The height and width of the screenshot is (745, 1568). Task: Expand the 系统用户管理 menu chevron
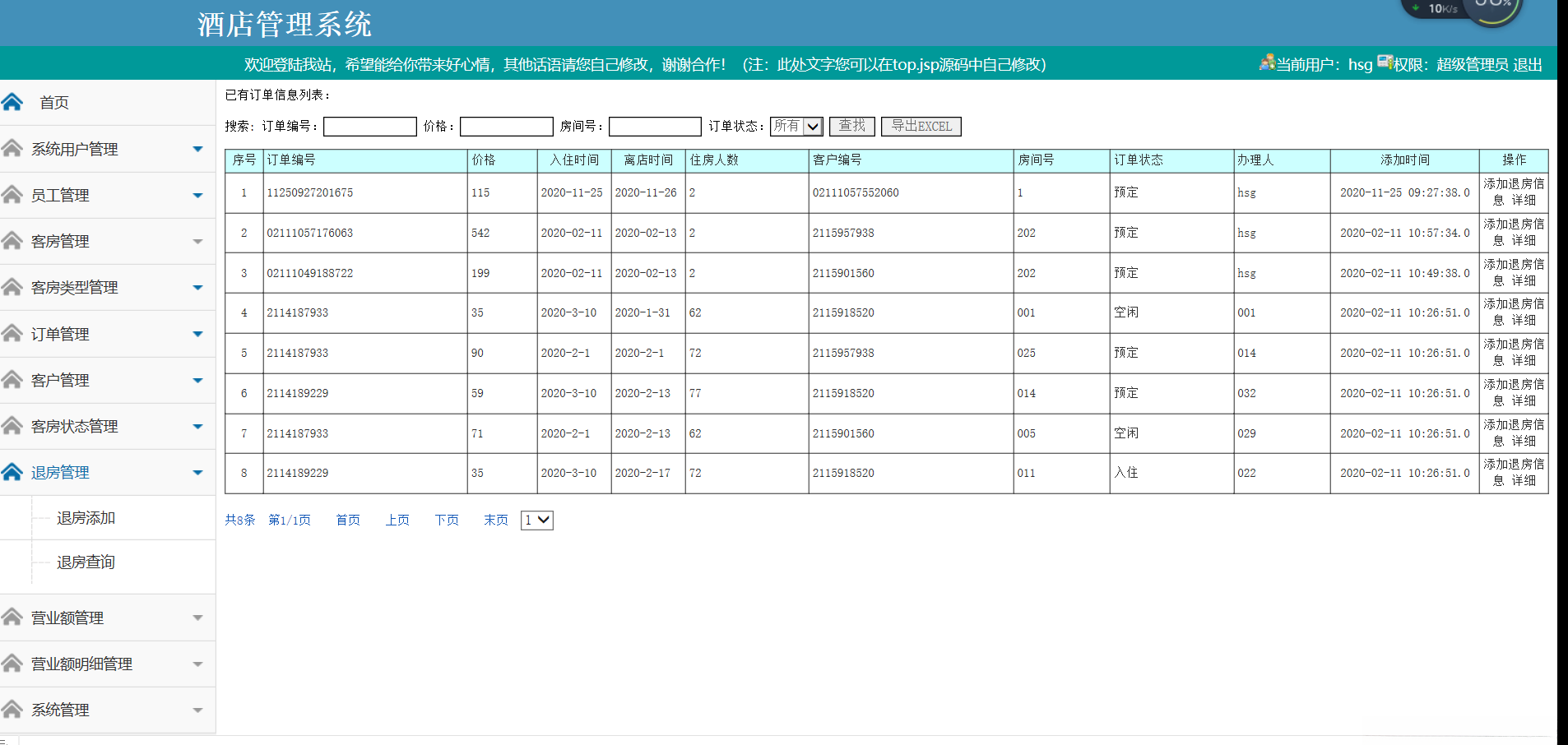click(x=197, y=149)
